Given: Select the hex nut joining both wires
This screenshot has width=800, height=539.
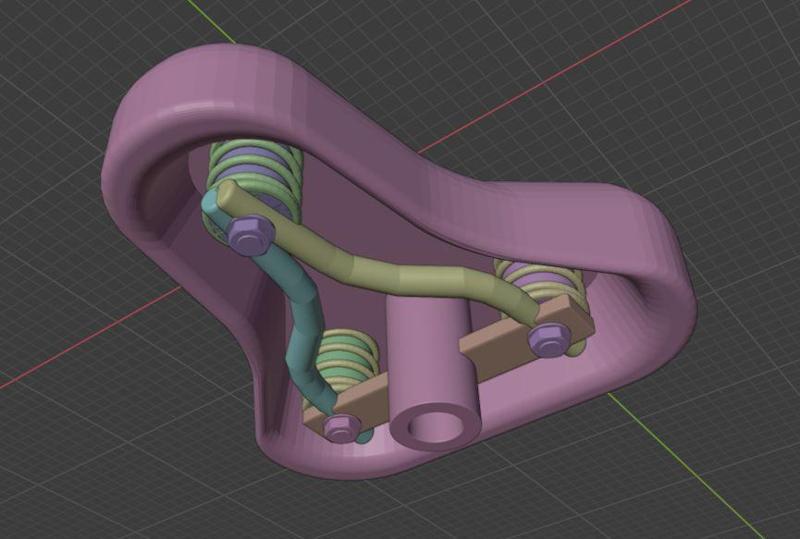Looking at the screenshot, I should pyautogui.click(x=252, y=235).
